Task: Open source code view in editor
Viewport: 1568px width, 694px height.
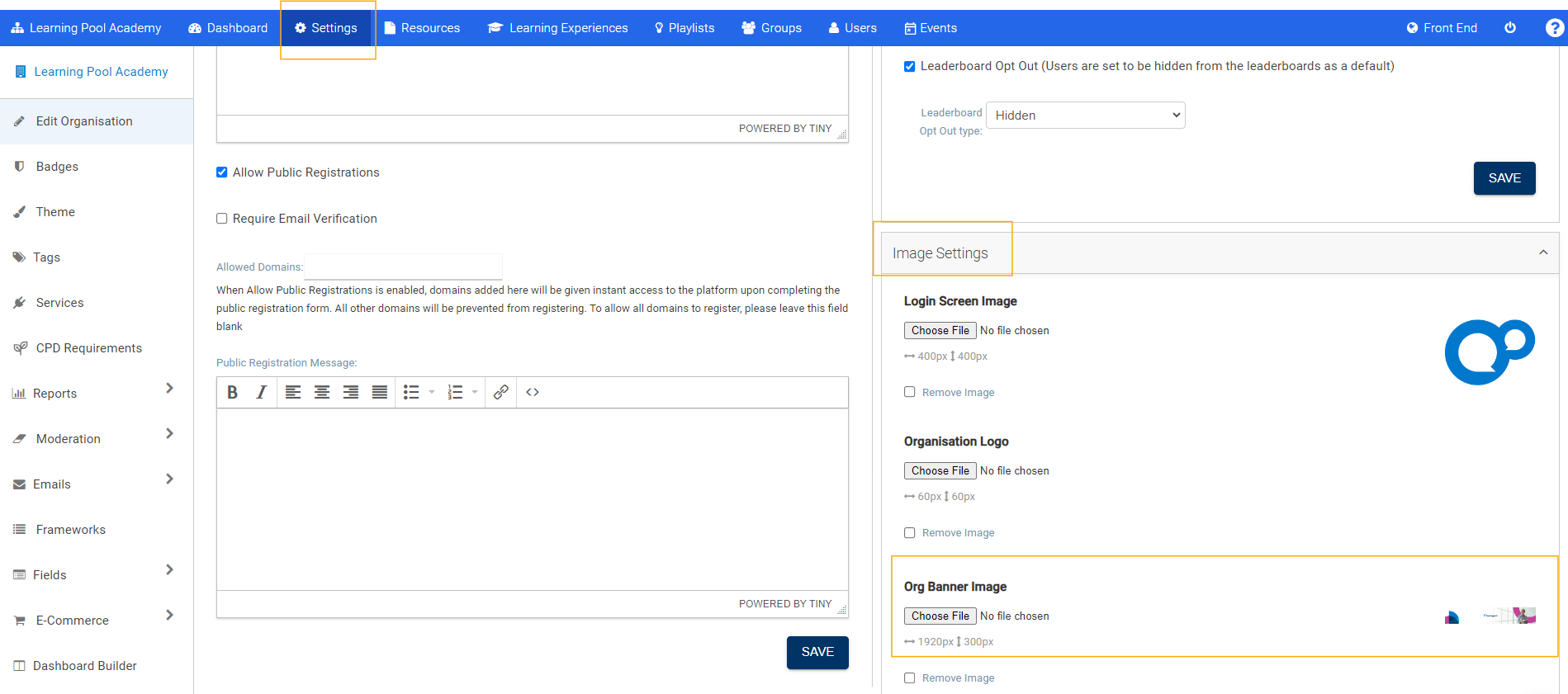Action: [533, 393]
